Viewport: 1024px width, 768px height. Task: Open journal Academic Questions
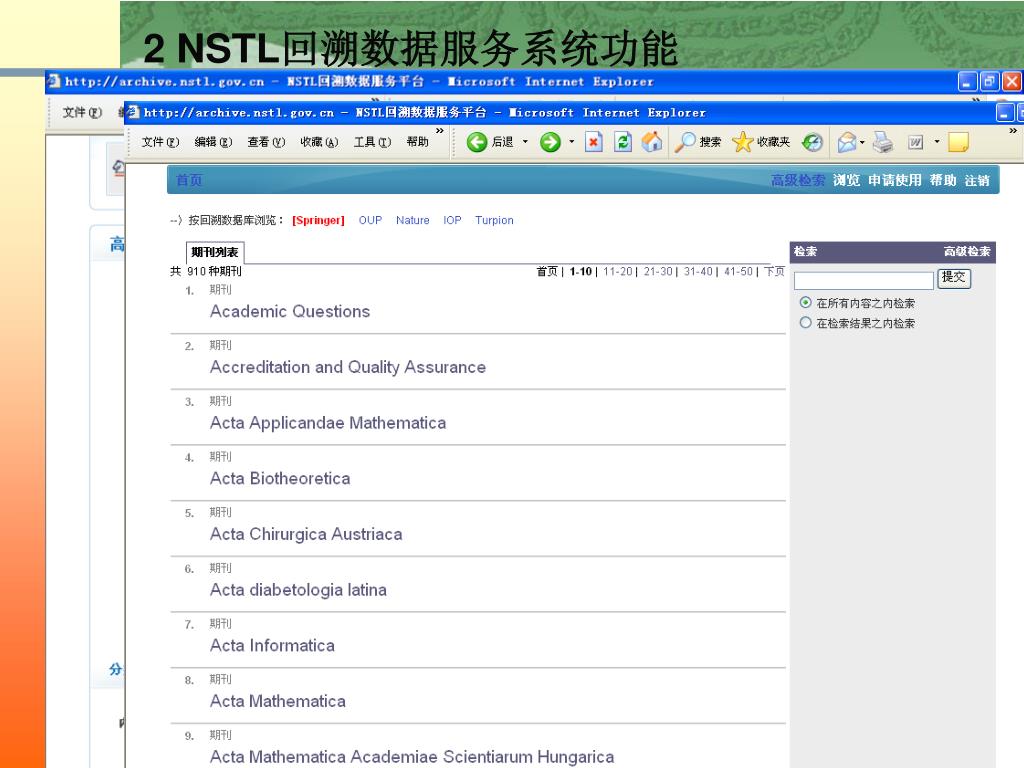290,312
